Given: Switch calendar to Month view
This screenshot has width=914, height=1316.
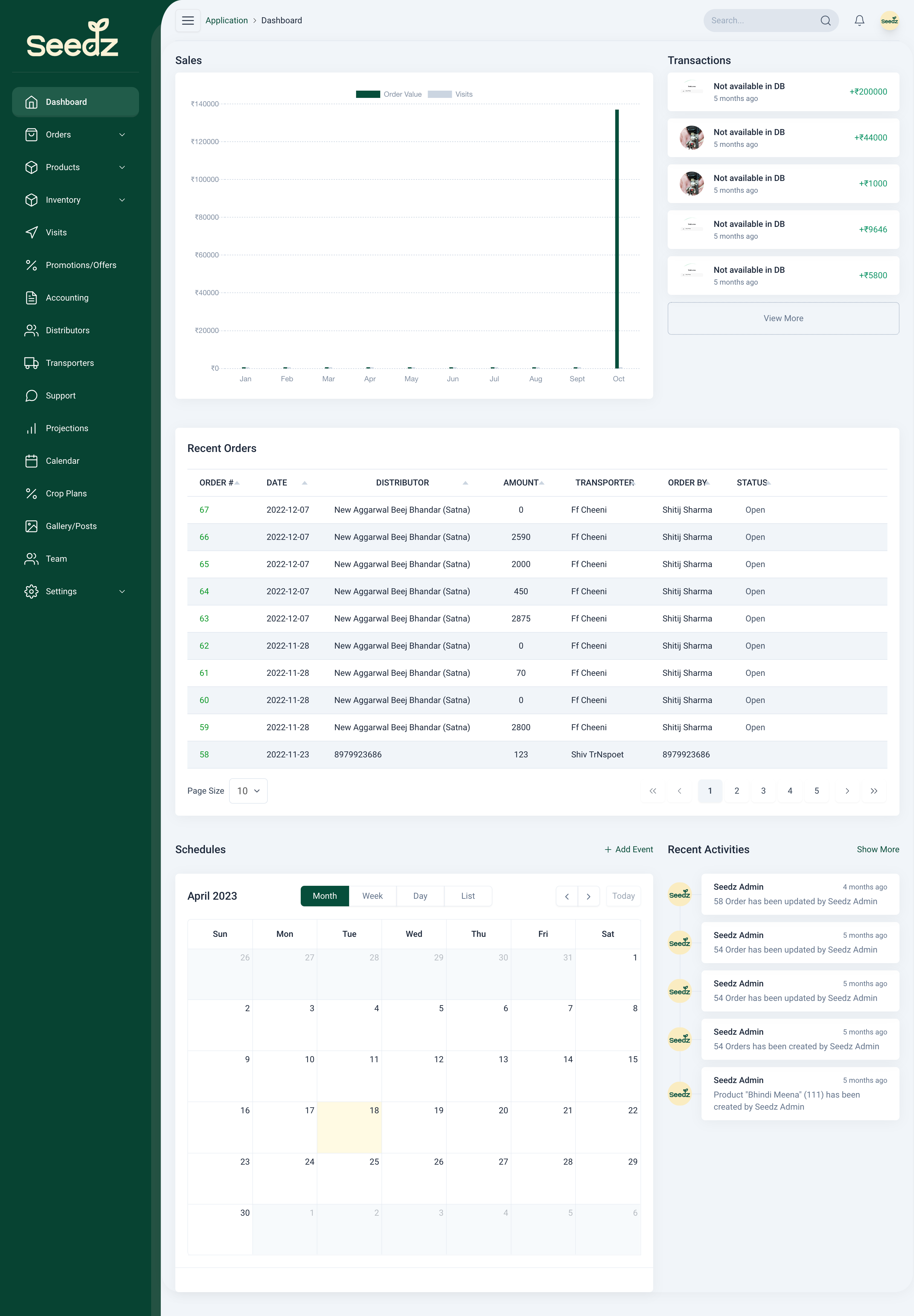Looking at the screenshot, I should (325, 896).
